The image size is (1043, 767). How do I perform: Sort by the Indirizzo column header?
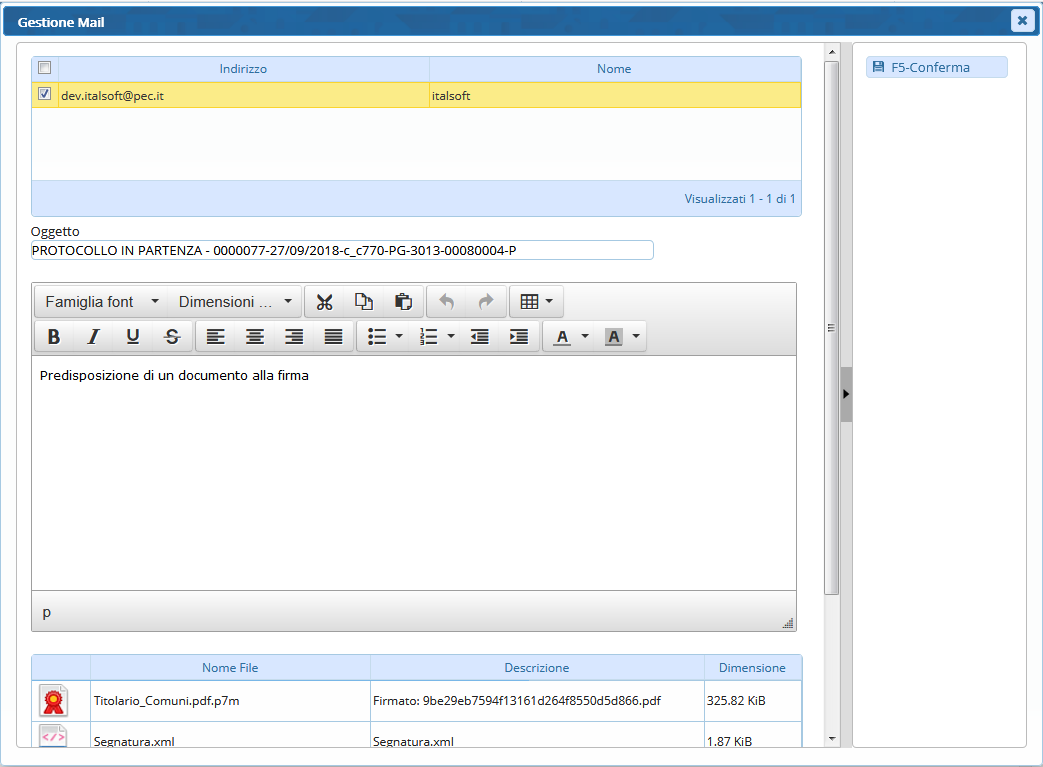pos(243,69)
